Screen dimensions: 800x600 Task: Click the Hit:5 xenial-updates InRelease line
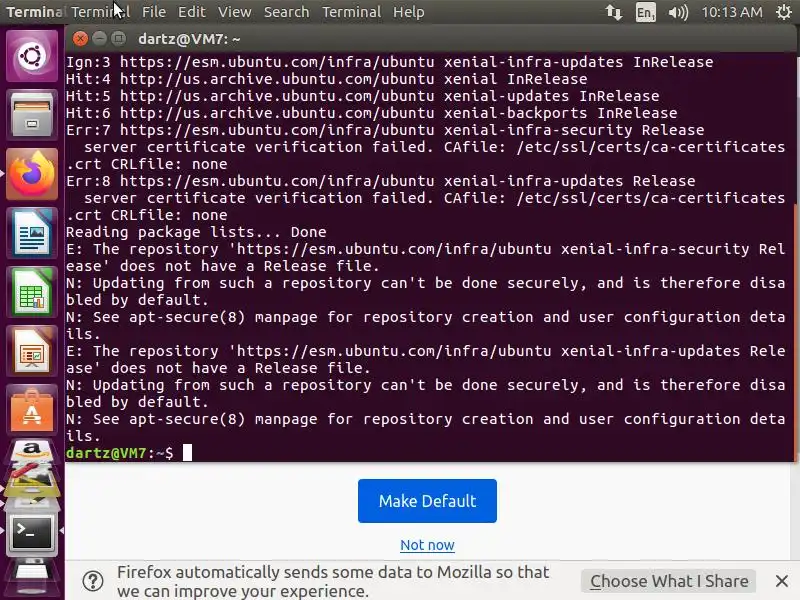363,96
